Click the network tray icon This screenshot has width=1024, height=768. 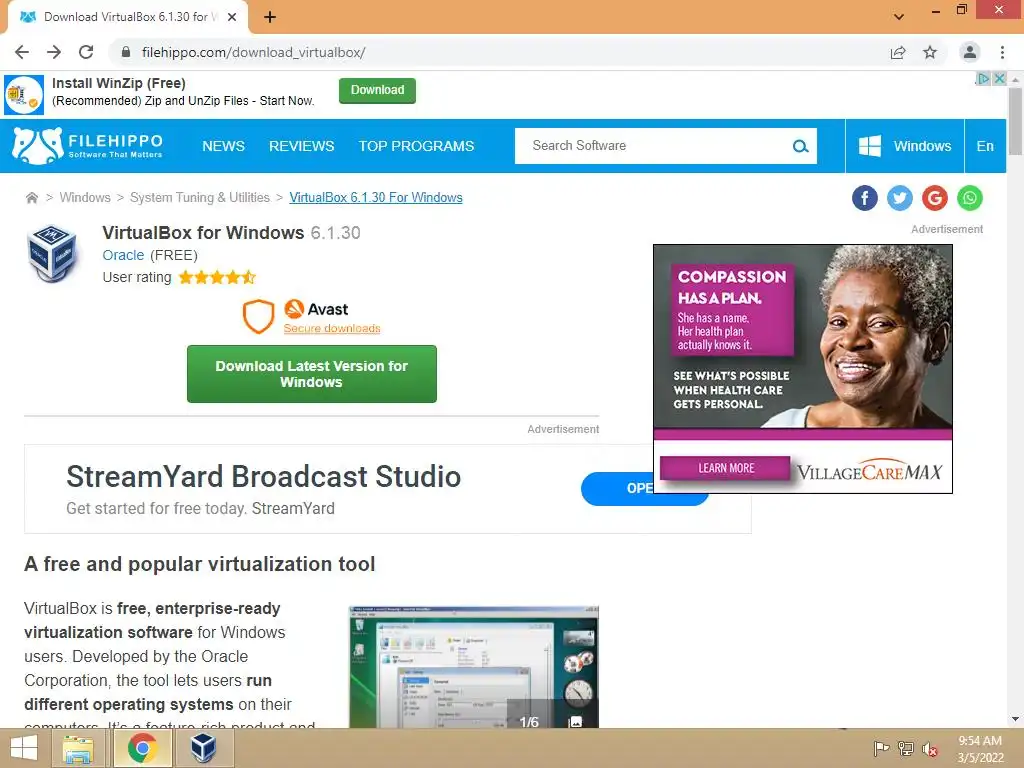pyautogui.click(x=905, y=748)
